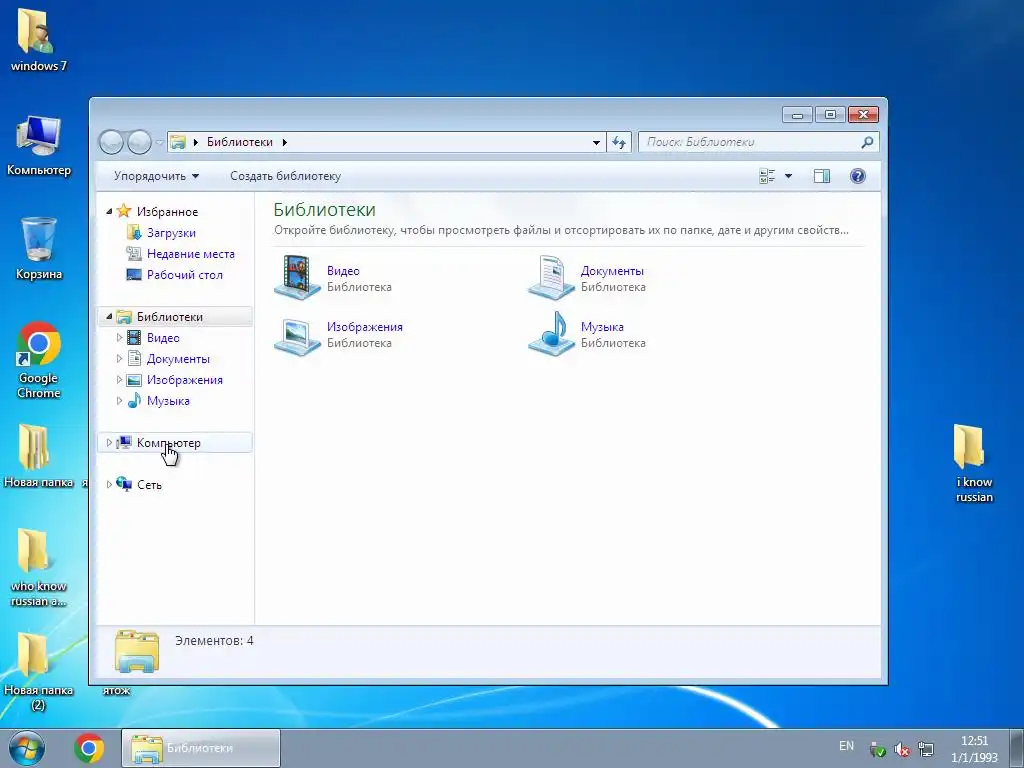Click Создать библиотеку button
1024x768 pixels.
pyautogui.click(x=285, y=176)
